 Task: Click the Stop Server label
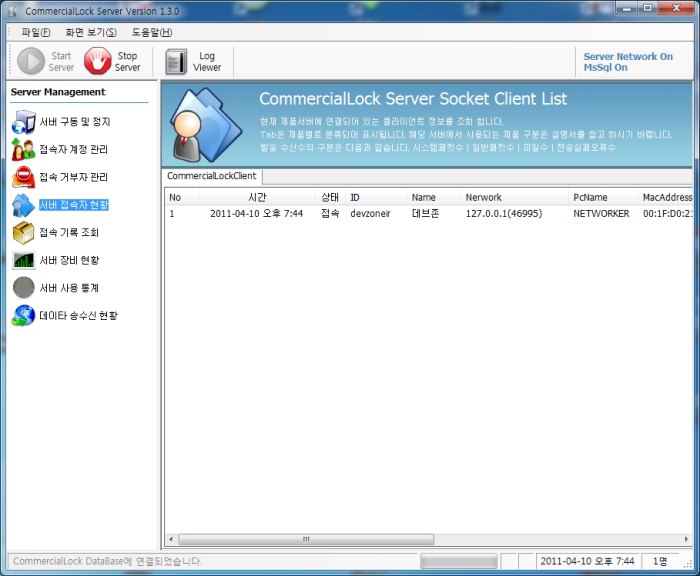[x=127, y=62]
